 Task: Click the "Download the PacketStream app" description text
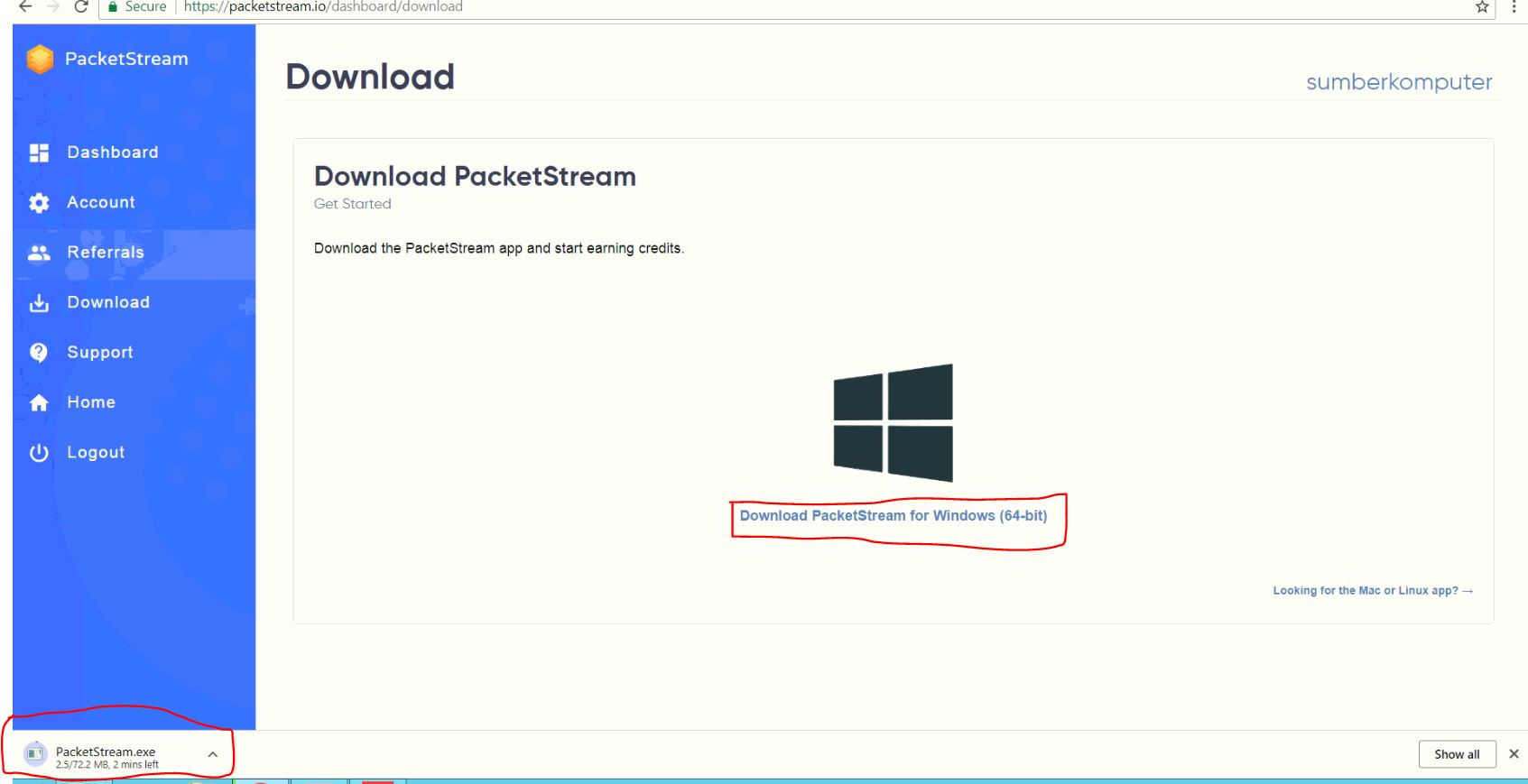499,248
